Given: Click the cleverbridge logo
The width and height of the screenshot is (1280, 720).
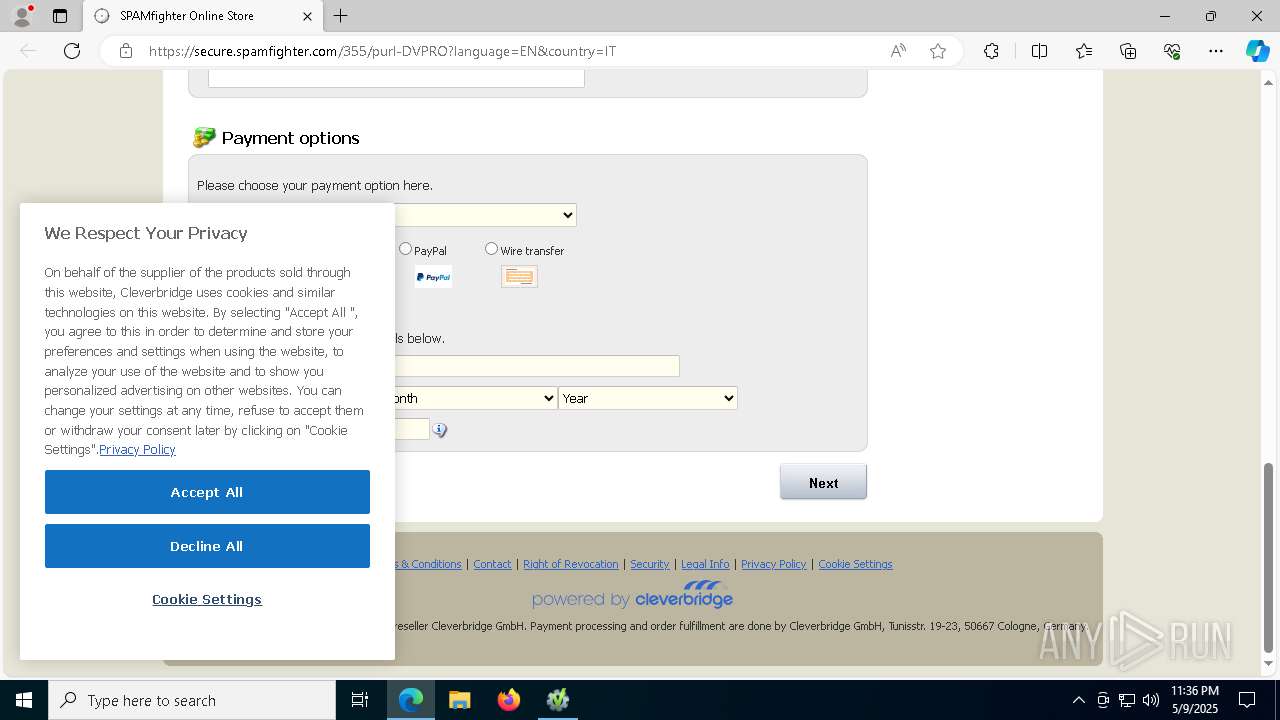Looking at the screenshot, I should [x=632, y=595].
